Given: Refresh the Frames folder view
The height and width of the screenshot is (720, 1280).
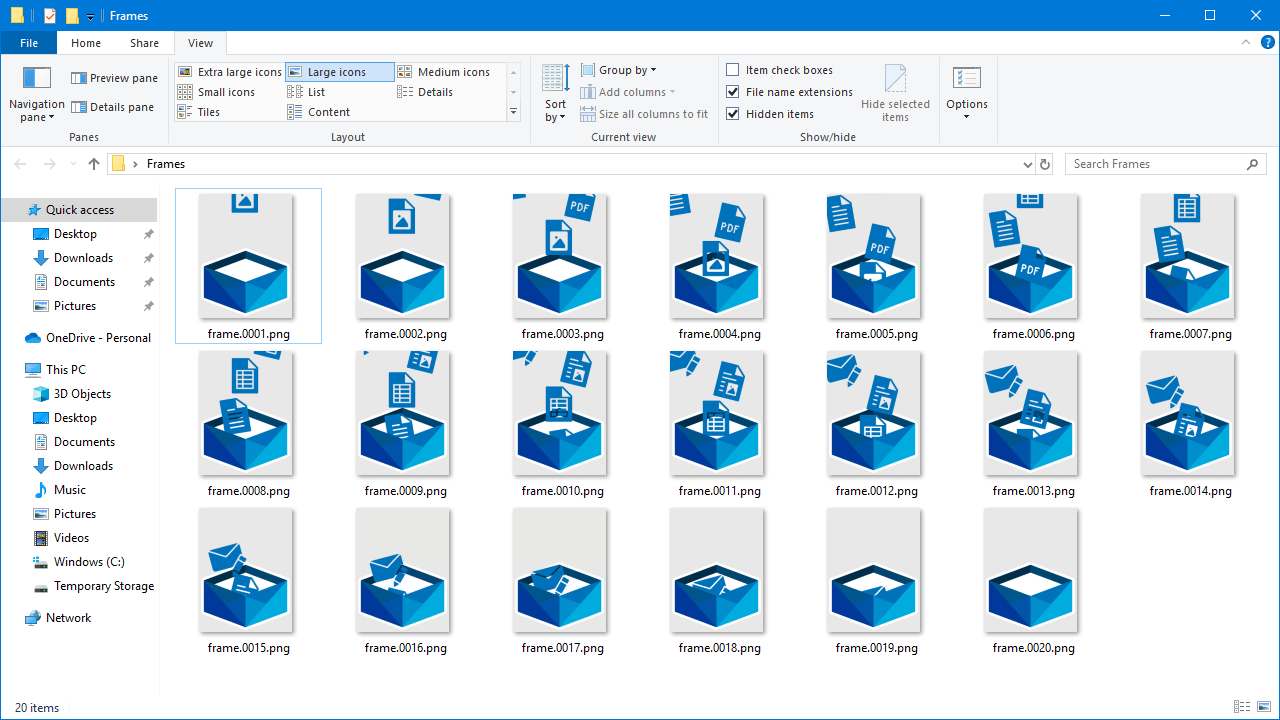Looking at the screenshot, I should (1046, 164).
